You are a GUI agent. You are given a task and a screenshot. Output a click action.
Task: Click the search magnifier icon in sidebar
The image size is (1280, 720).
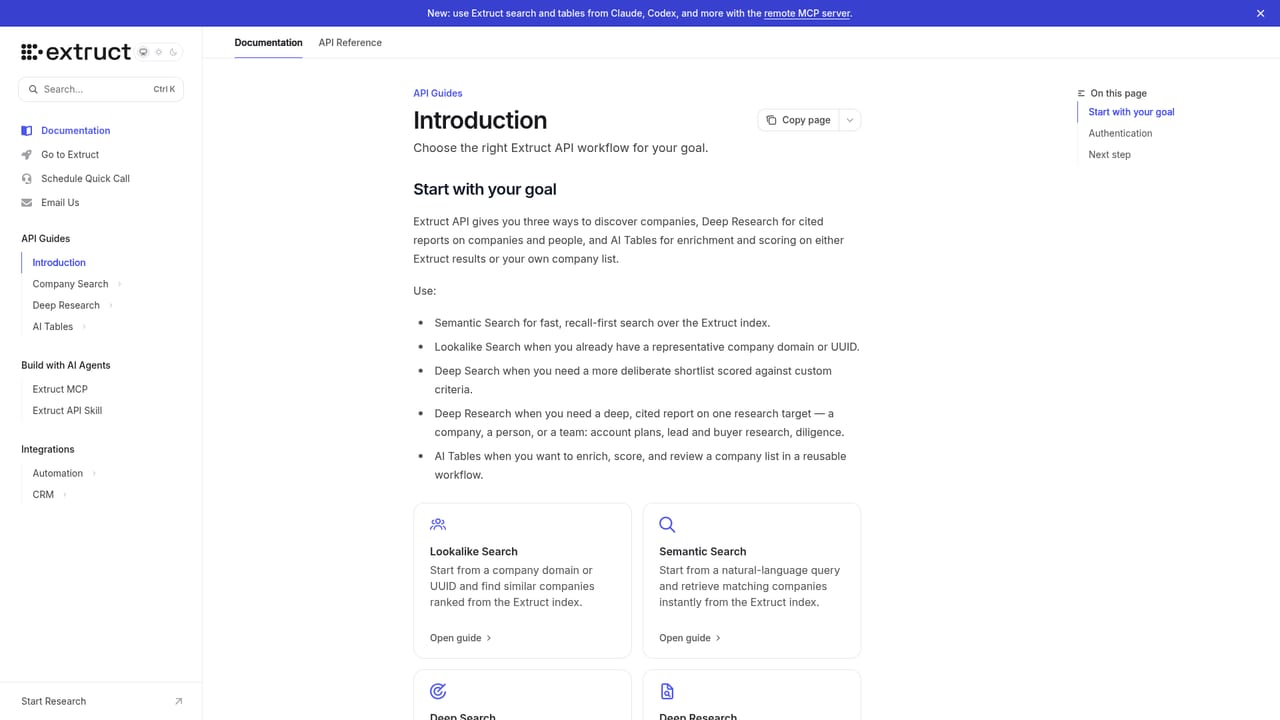pos(33,89)
